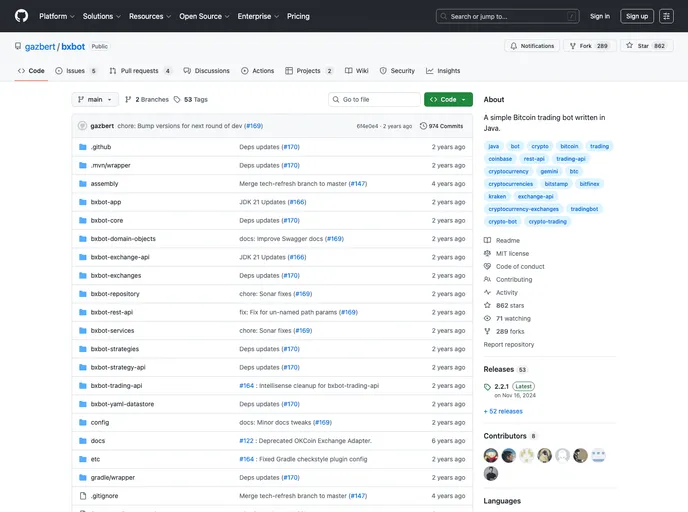The height and width of the screenshot is (512, 688).
Task: Click the docs folder icon
Action: [82, 441]
